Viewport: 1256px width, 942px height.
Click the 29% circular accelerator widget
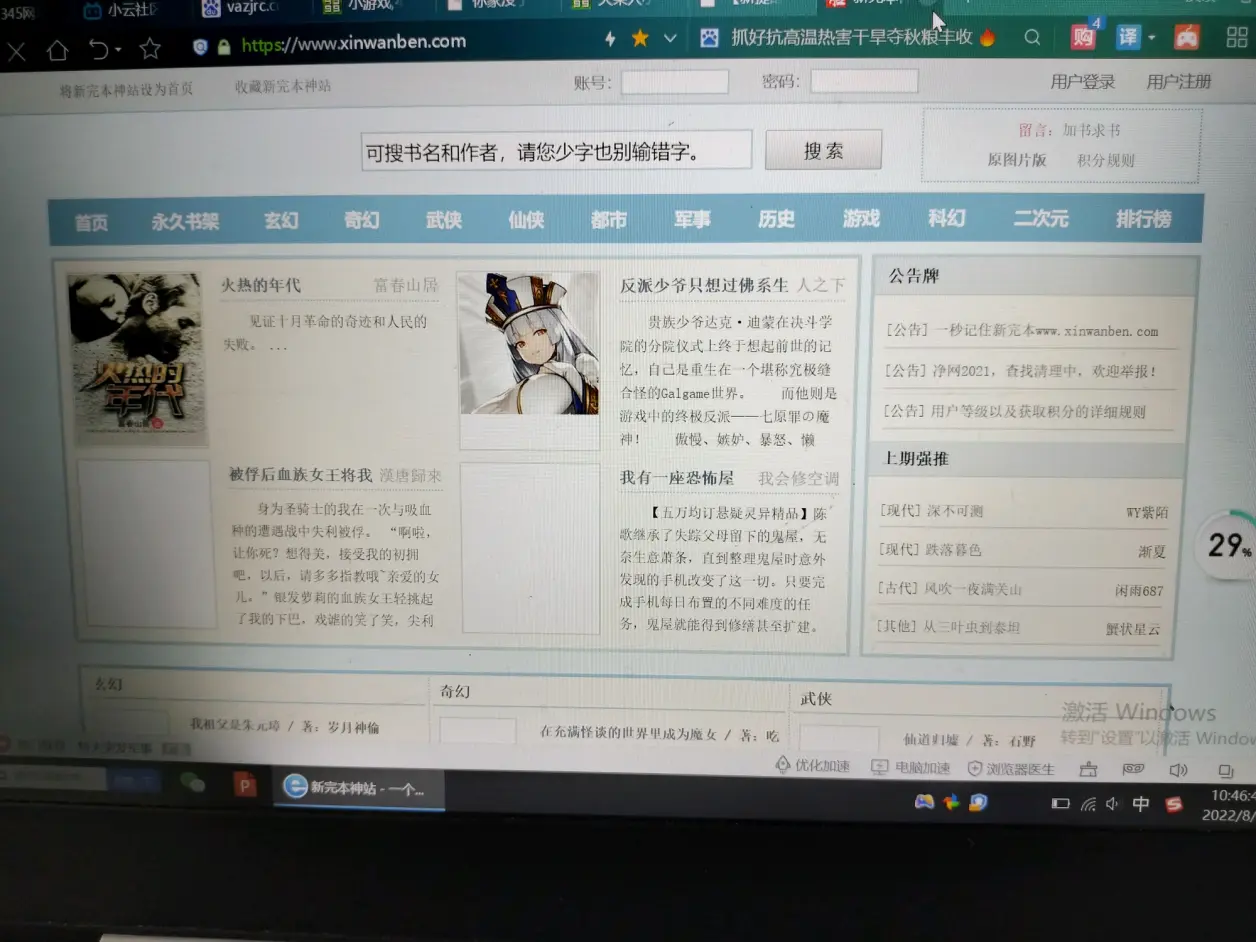pyautogui.click(x=1227, y=544)
